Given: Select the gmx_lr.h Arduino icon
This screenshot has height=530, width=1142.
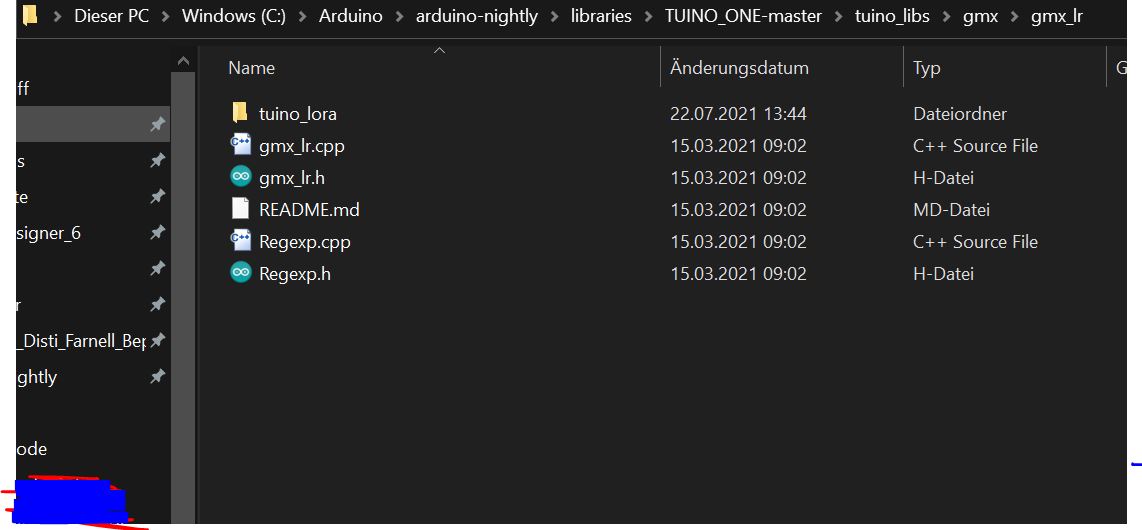Looking at the screenshot, I should [x=240, y=177].
